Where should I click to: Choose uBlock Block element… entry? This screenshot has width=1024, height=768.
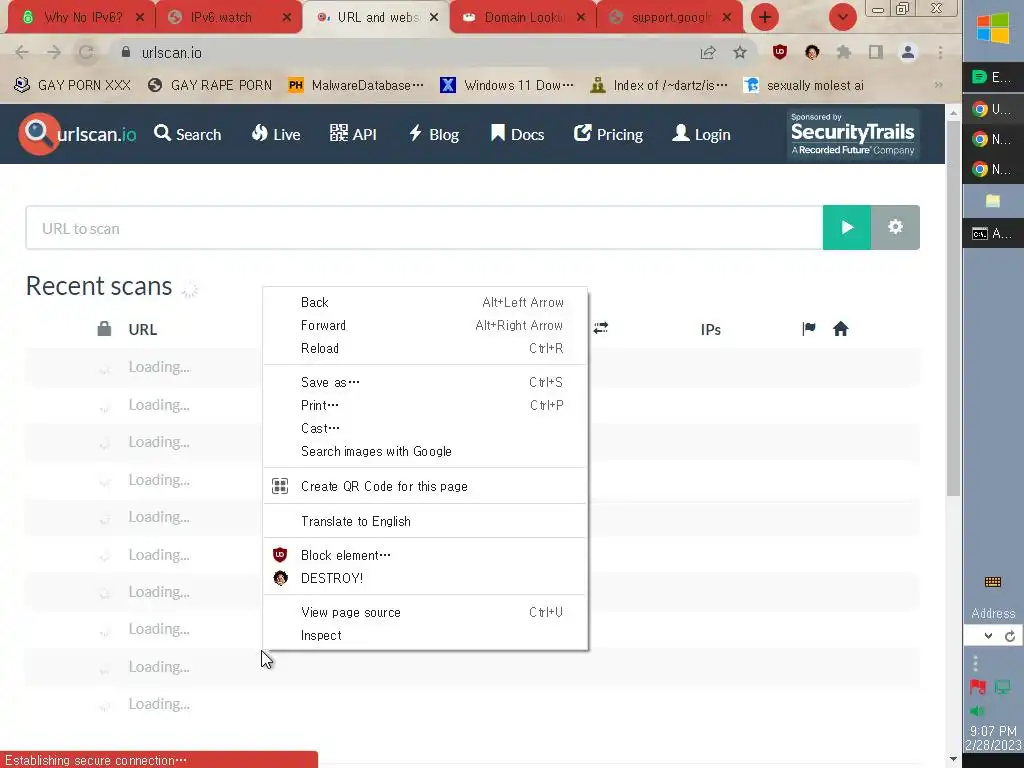coord(425,555)
